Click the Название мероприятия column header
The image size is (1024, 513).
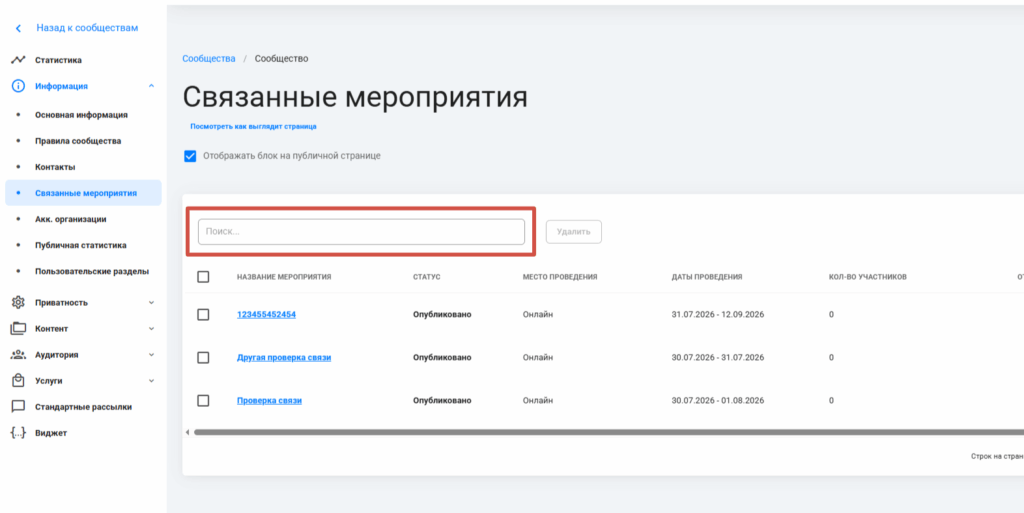pyautogui.click(x=284, y=277)
